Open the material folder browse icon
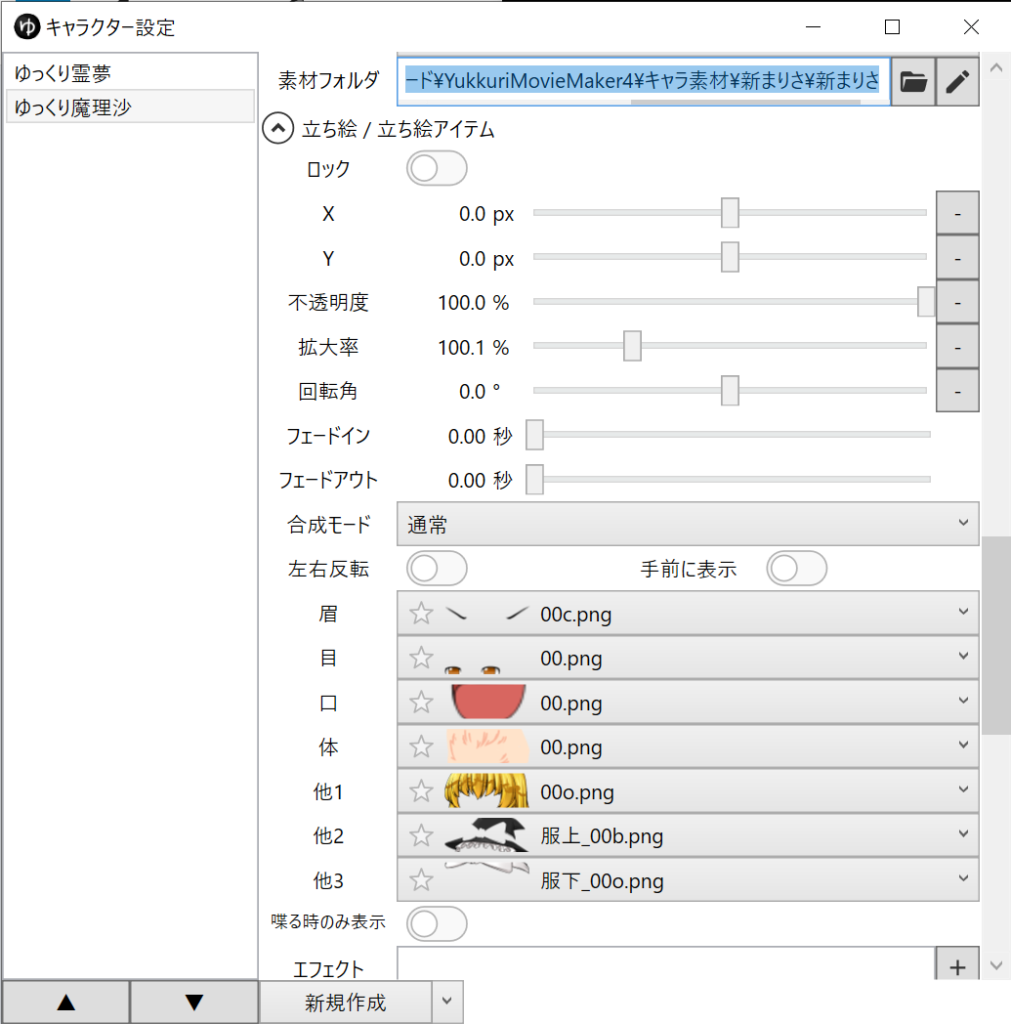 pyautogui.click(x=913, y=82)
